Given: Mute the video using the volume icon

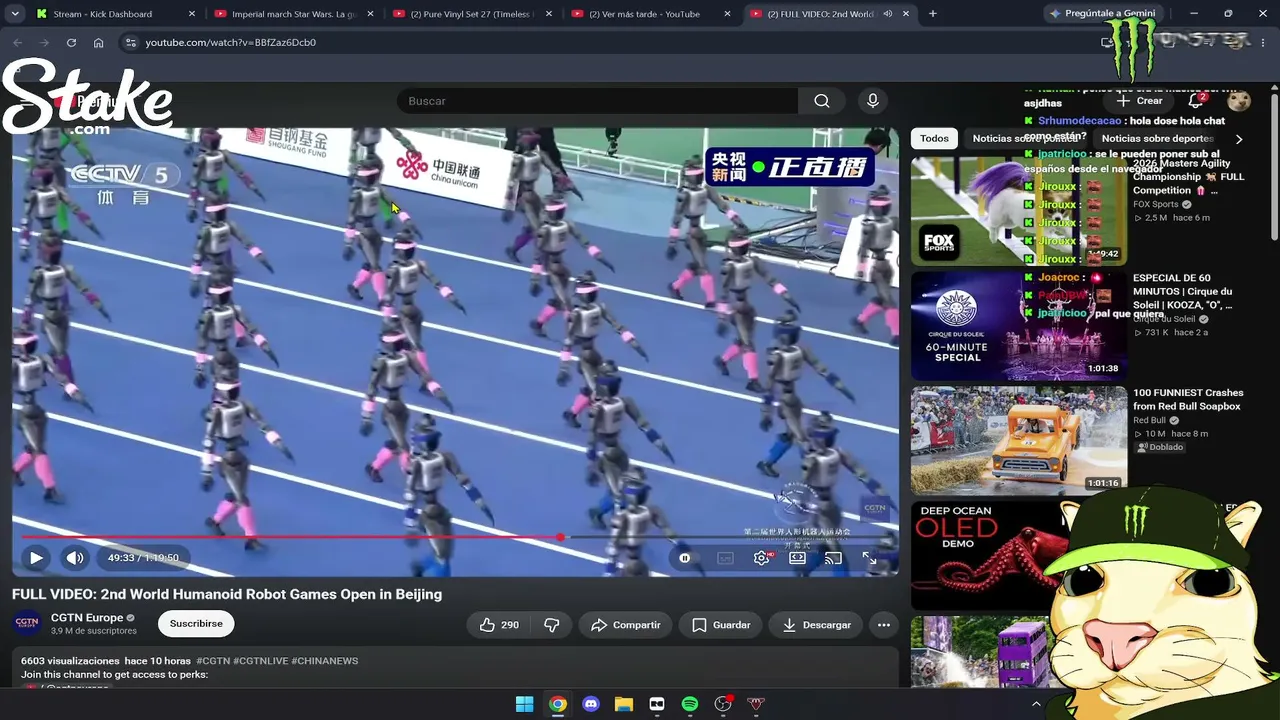Looking at the screenshot, I should click(75, 558).
